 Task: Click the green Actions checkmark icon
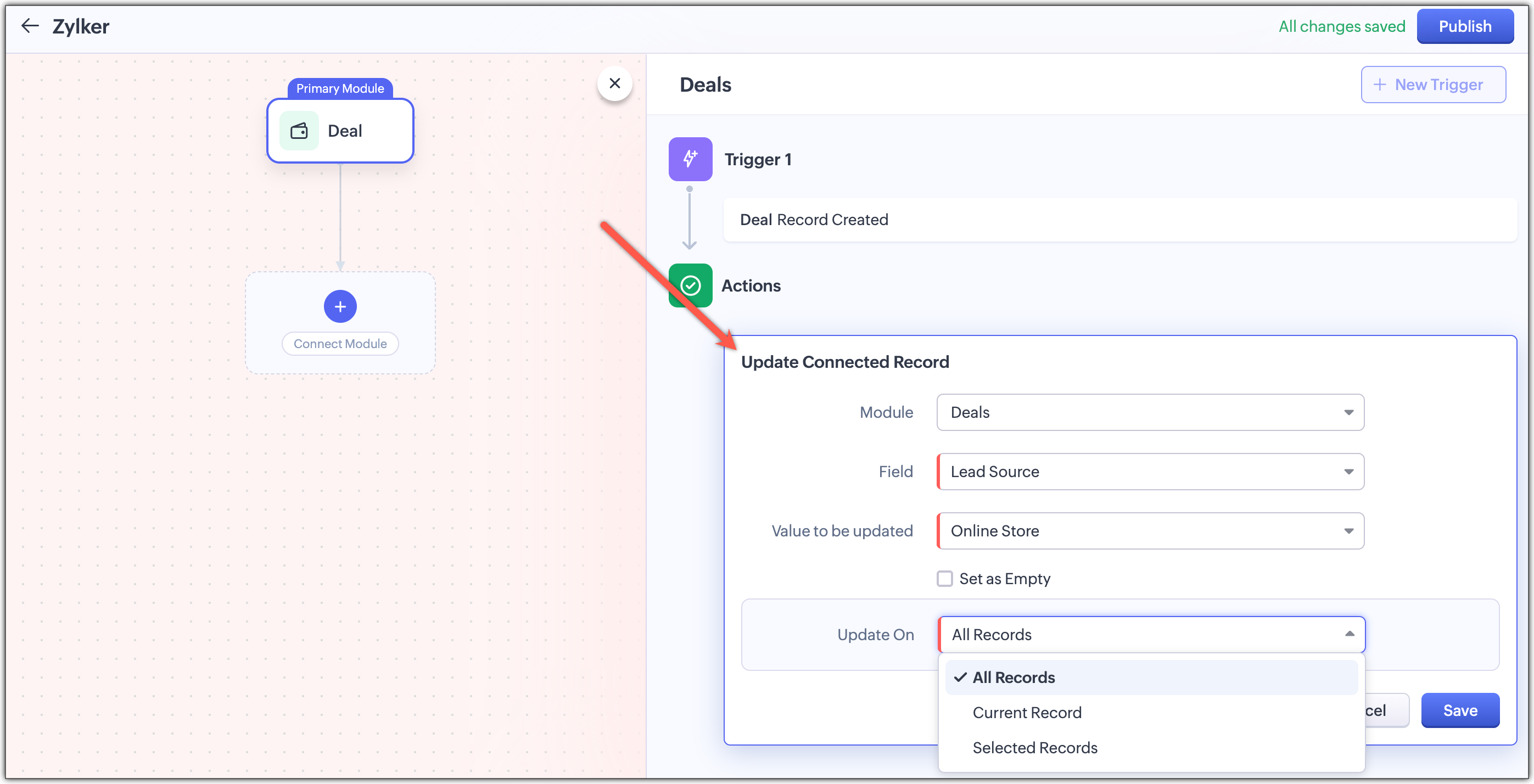pyautogui.click(x=690, y=285)
